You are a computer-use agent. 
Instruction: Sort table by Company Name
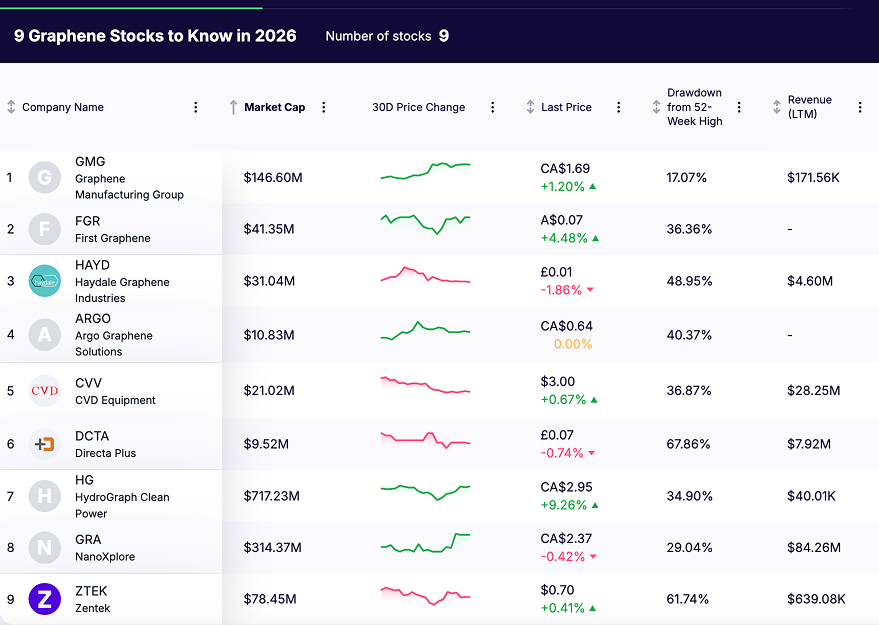point(12,108)
